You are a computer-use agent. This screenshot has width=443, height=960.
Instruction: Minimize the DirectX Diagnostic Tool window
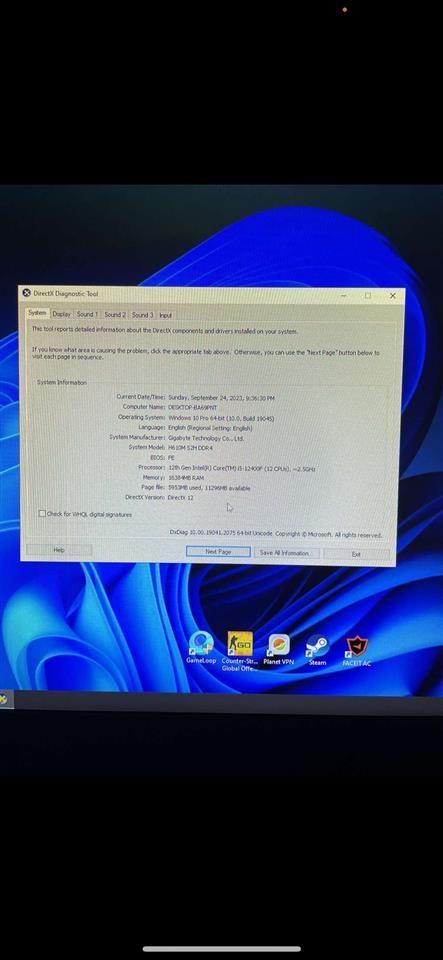344,295
